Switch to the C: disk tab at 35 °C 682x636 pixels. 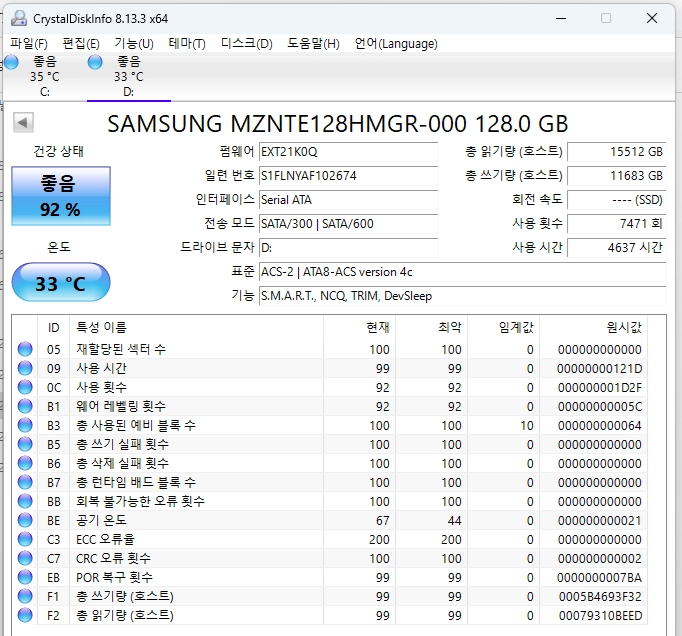pyautogui.click(x=45, y=77)
